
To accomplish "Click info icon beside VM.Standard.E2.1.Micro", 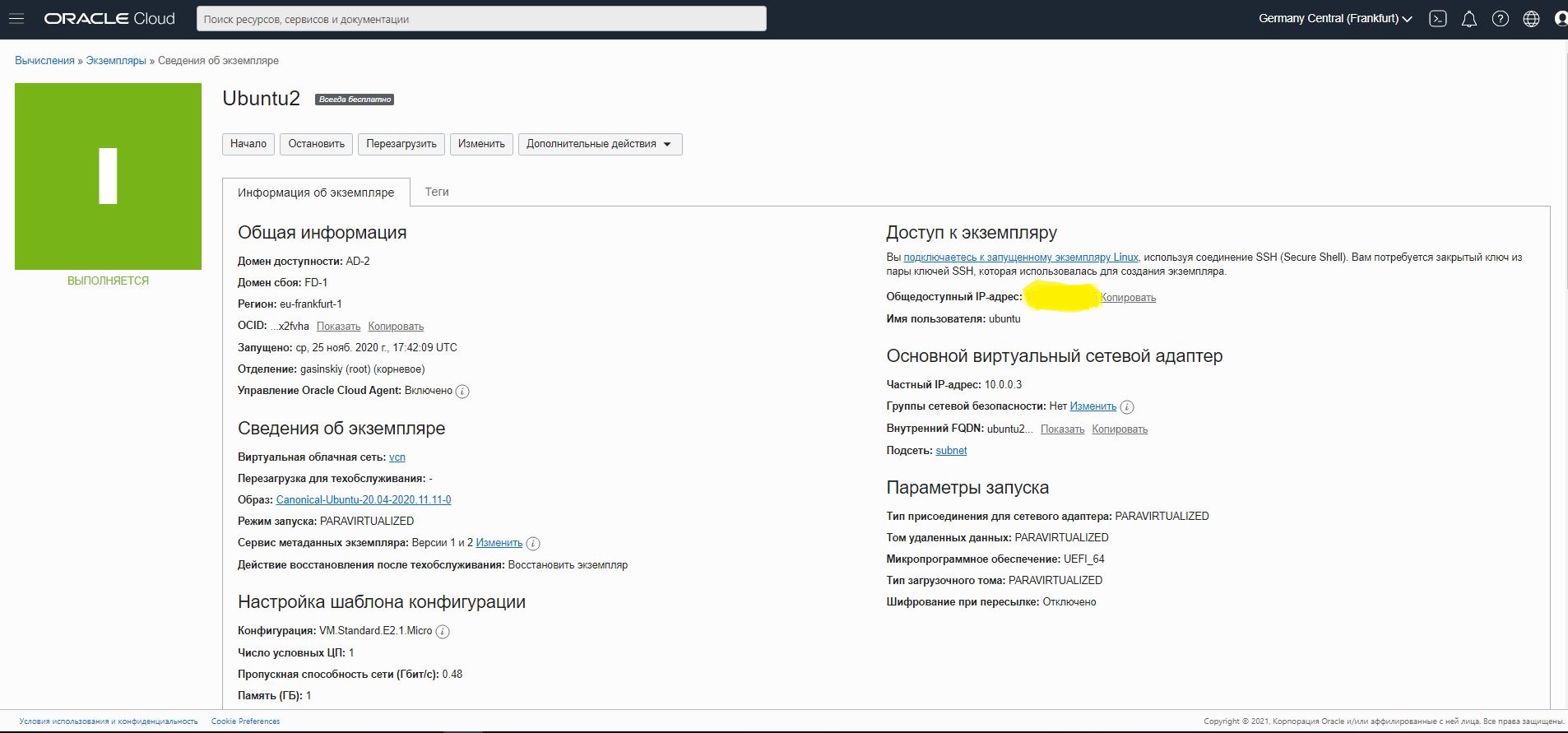I will [x=443, y=632].
